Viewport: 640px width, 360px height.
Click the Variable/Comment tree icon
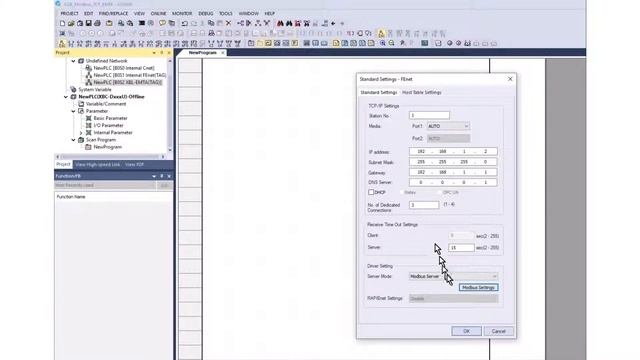click(x=81, y=104)
